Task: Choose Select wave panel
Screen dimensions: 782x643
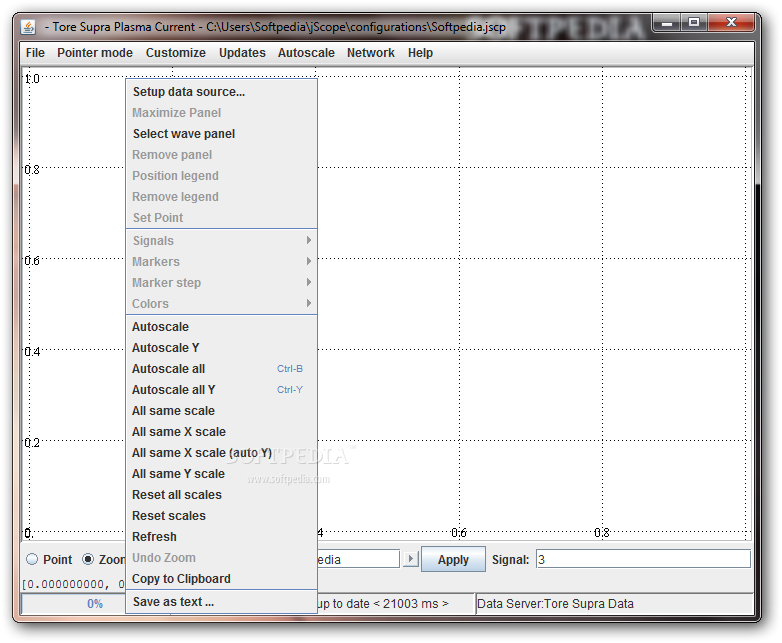Action: click(221, 134)
